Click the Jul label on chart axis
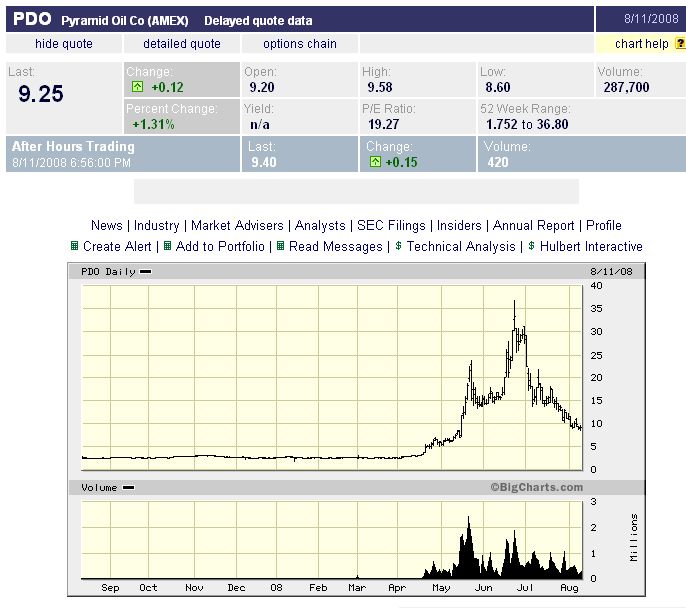The image size is (686, 608). point(525,587)
